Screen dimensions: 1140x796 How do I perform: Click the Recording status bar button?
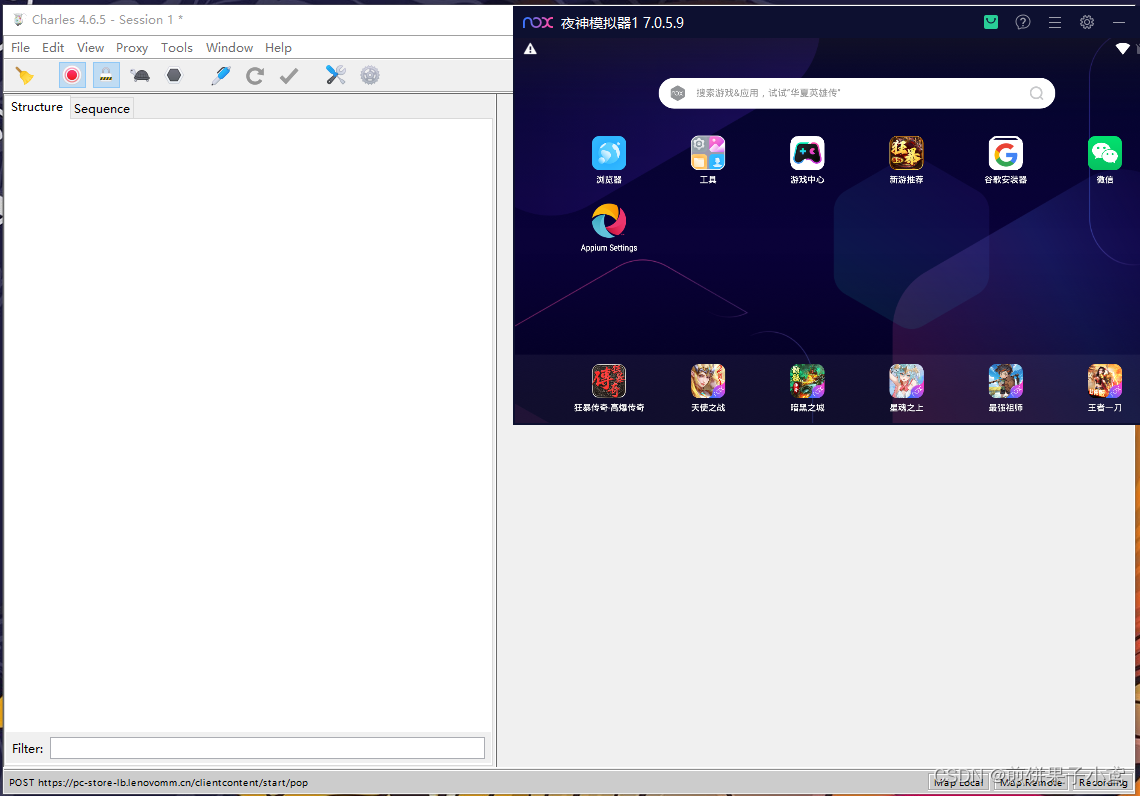pos(1102,782)
